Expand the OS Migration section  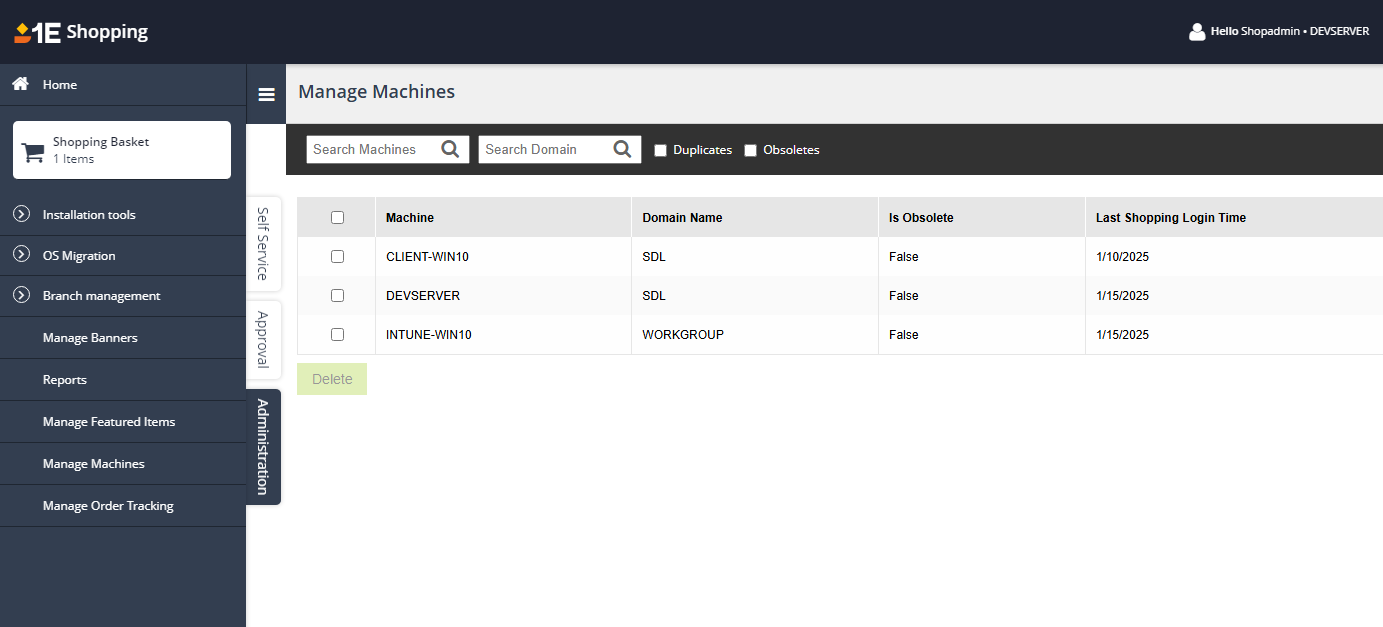click(21, 255)
